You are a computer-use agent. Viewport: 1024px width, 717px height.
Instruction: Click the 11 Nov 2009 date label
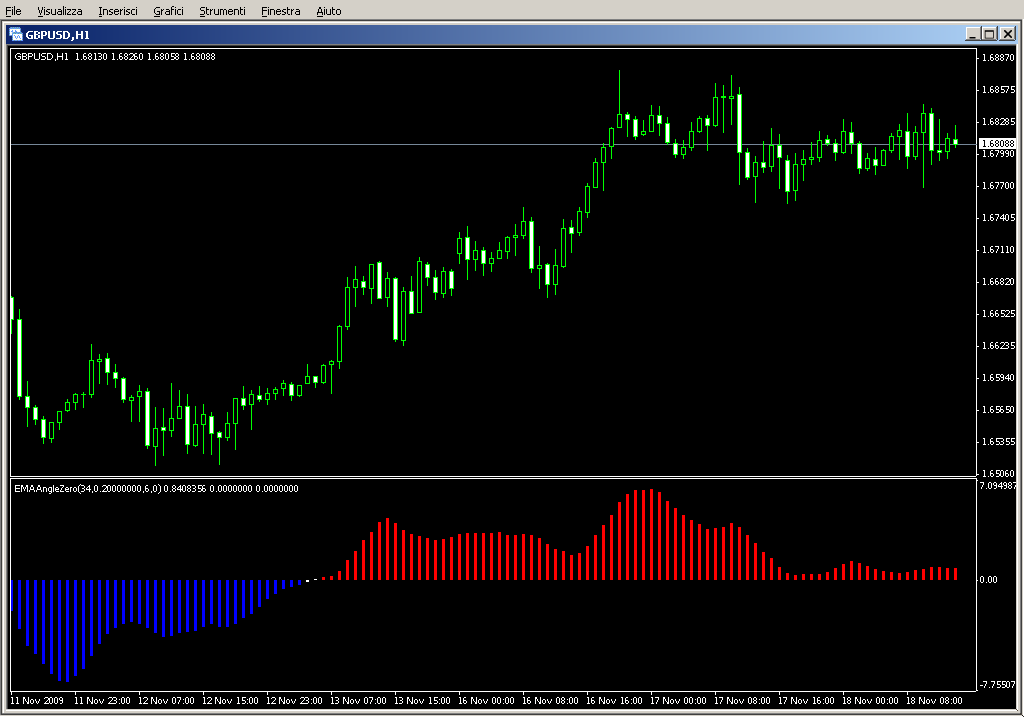pyautogui.click(x=40, y=701)
